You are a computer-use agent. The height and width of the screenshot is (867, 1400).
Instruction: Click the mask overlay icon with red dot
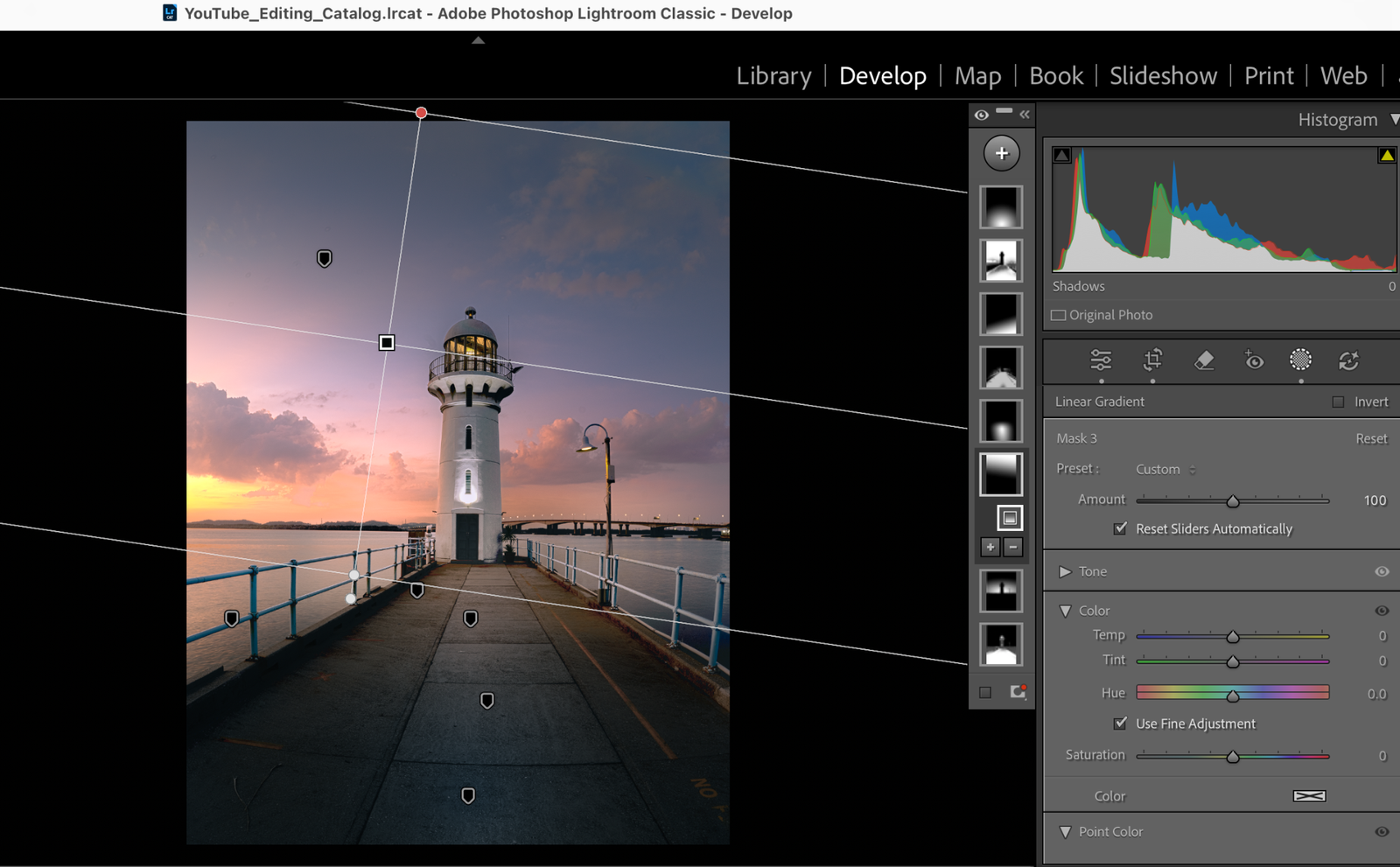pyautogui.click(x=1018, y=692)
